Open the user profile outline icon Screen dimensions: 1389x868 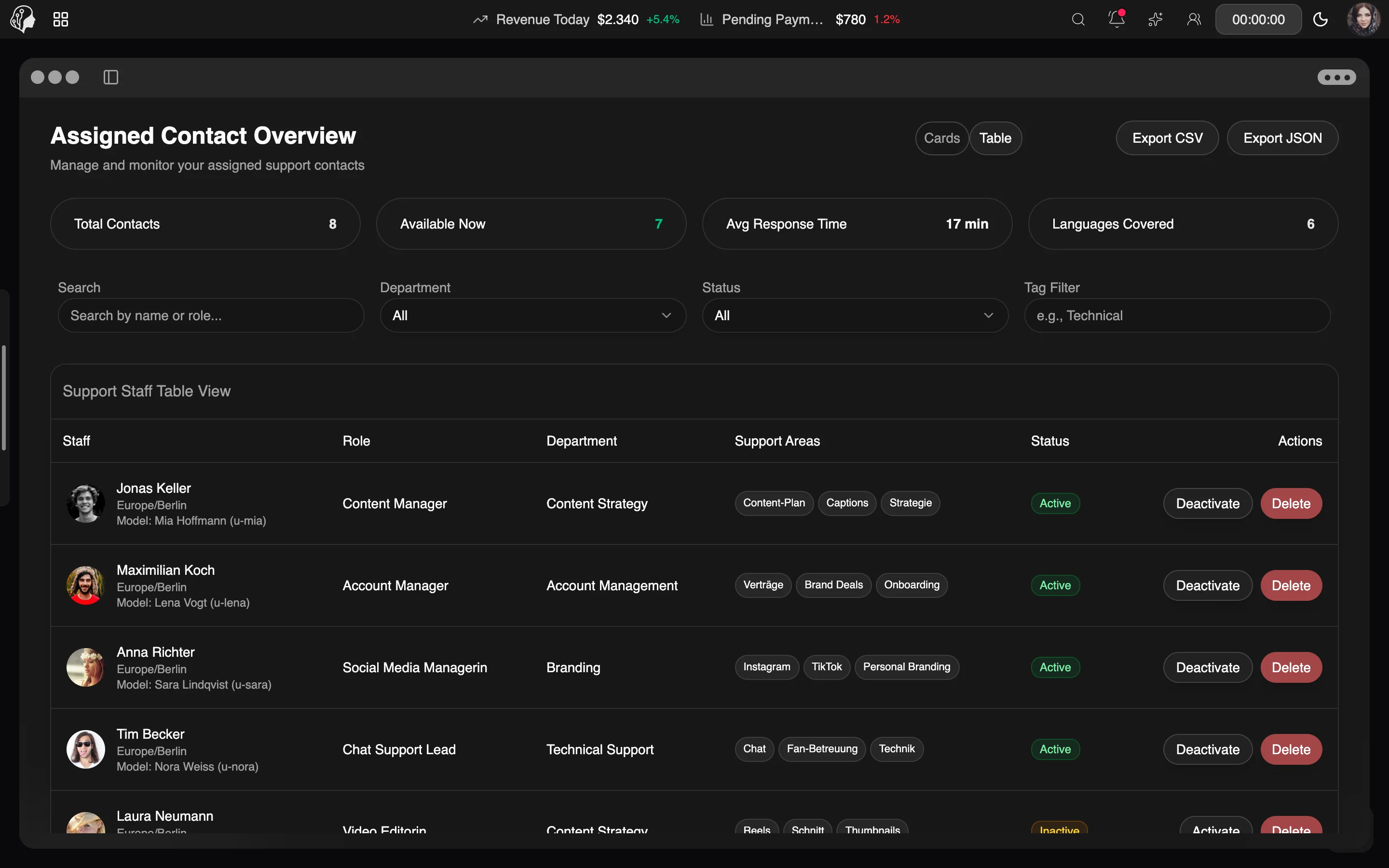[1194, 19]
